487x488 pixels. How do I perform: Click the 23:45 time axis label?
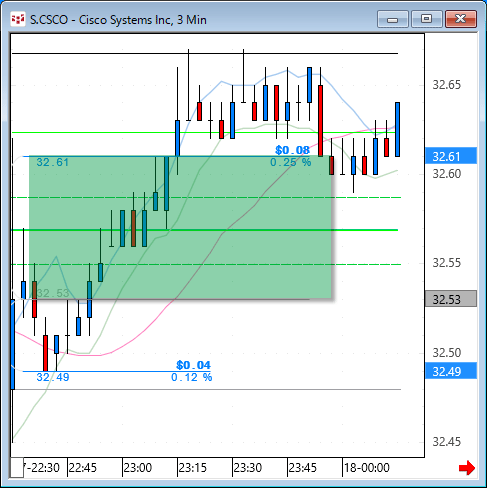tap(303, 468)
